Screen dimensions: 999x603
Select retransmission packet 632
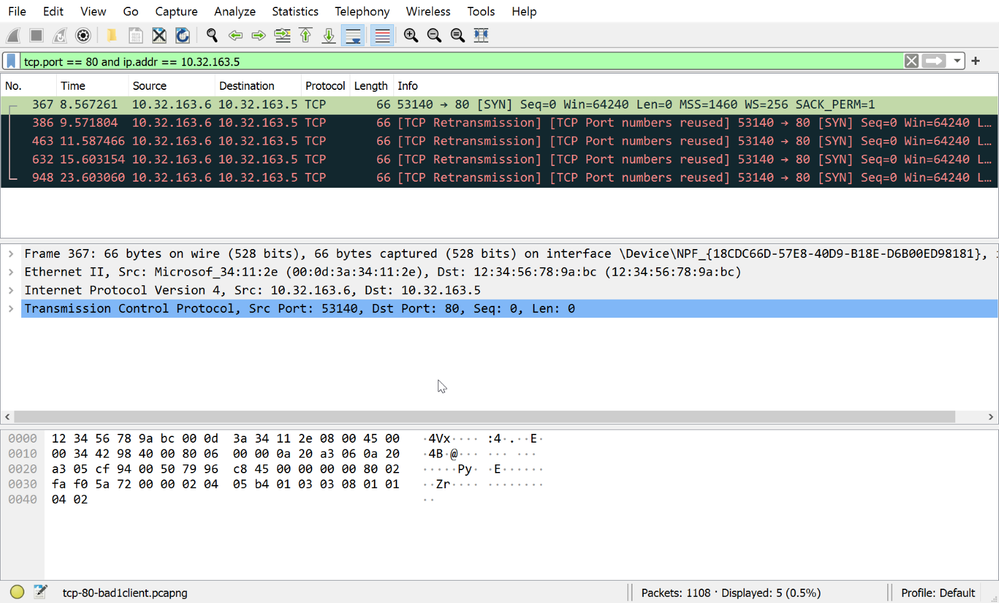[x=499, y=159]
